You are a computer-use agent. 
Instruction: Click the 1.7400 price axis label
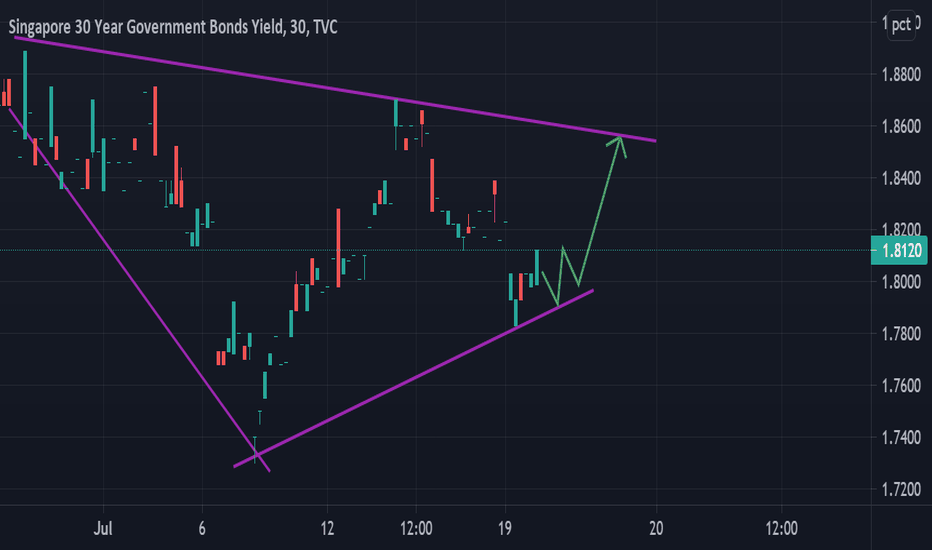tap(901, 438)
